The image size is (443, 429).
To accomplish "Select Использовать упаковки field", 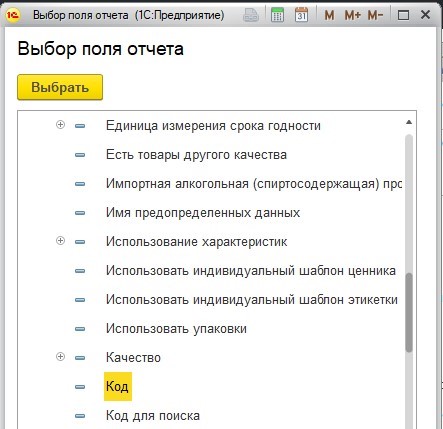I will pos(176,329).
